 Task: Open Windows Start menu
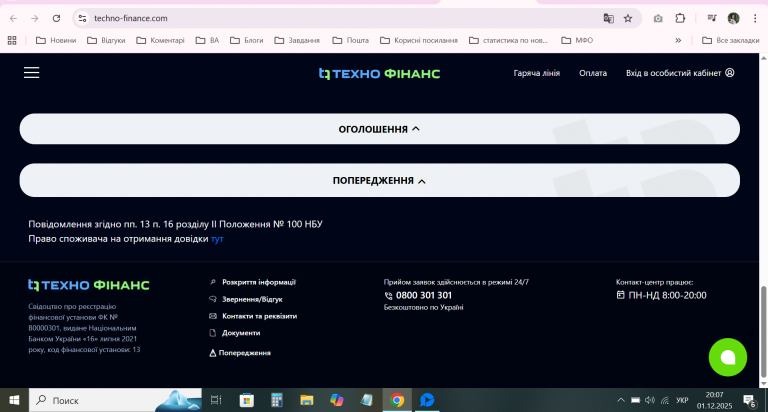(14, 400)
